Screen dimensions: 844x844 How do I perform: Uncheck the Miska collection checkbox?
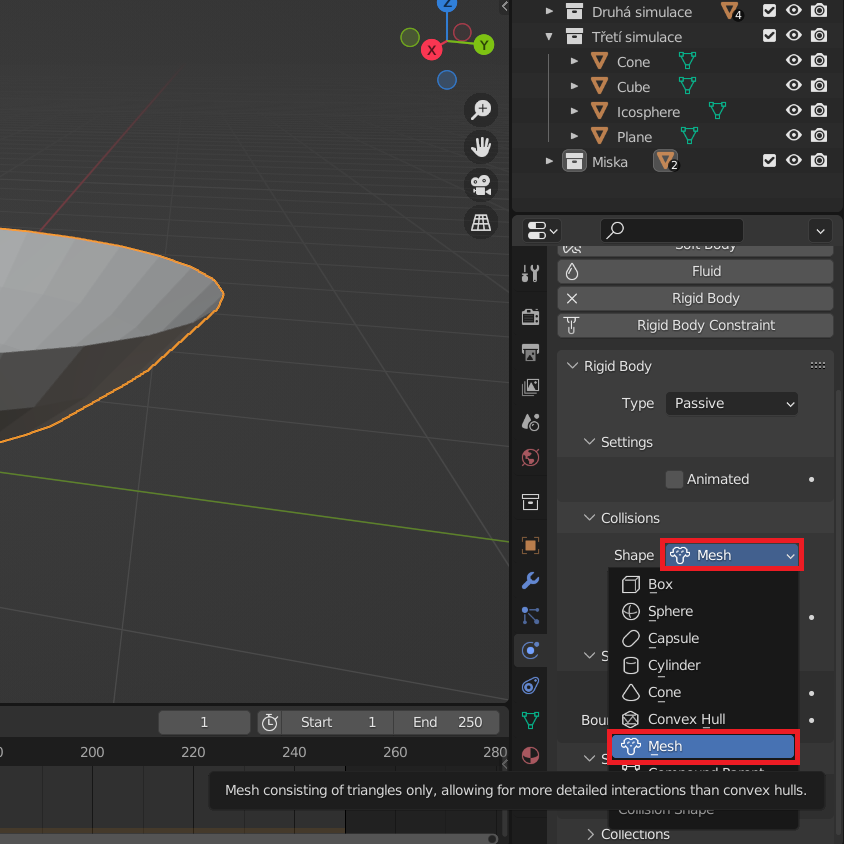[x=769, y=161]
